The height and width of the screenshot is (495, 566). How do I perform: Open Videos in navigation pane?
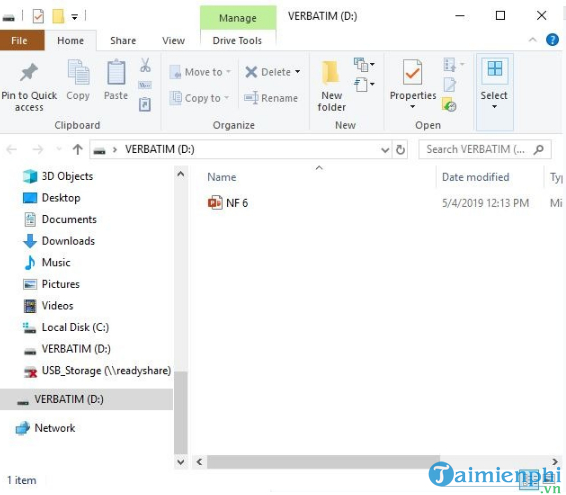(48, 306)
